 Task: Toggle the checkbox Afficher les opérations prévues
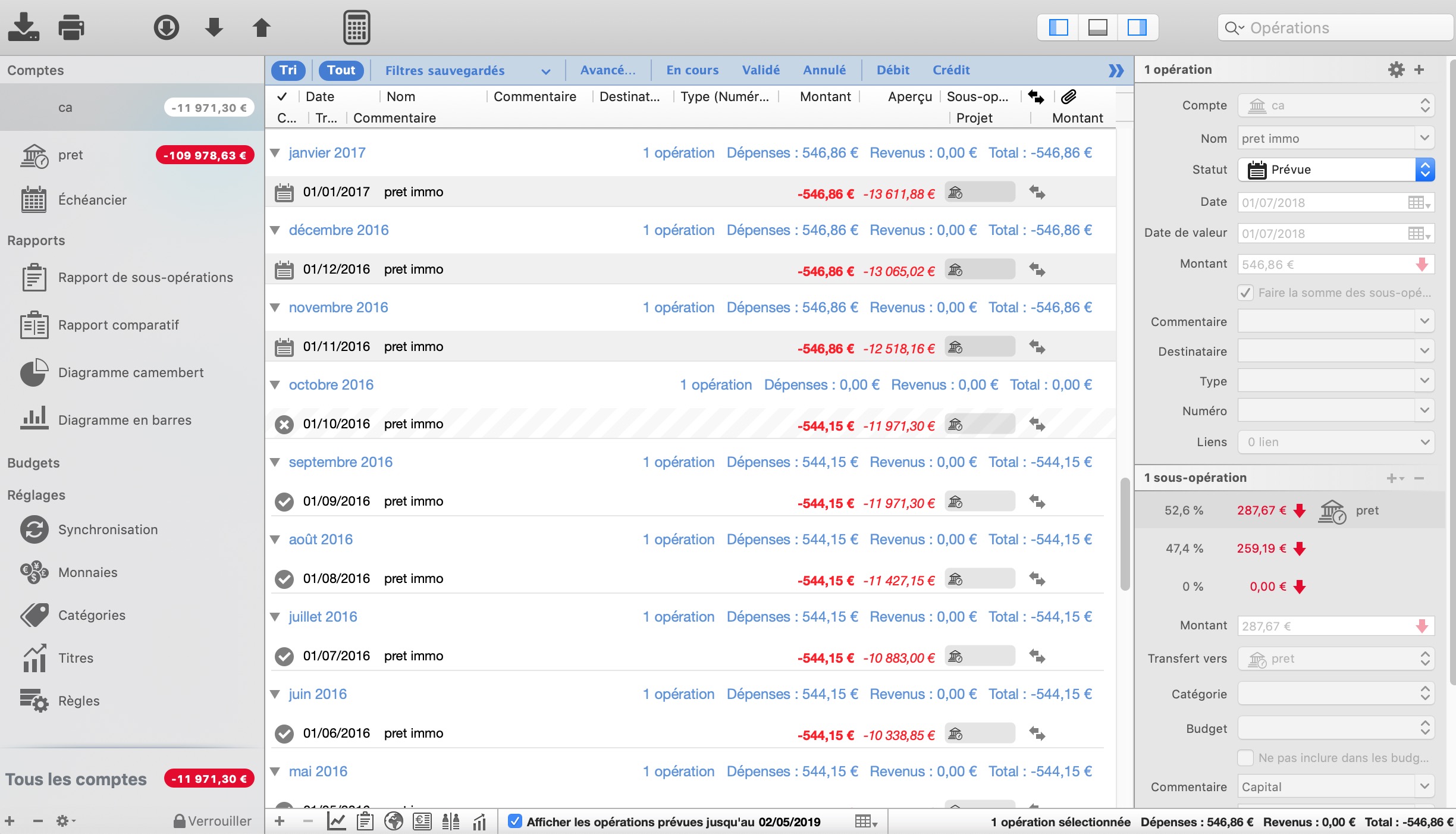516,819
